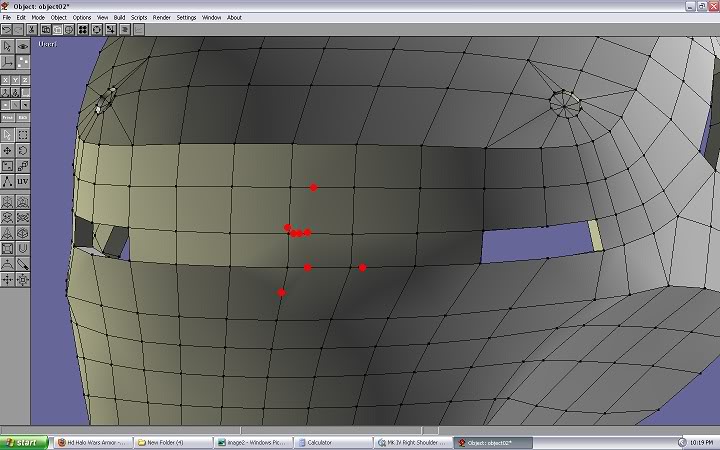Click the stacked-lines list icon in top toolbar
720x450 pixels.
[125, 30]
